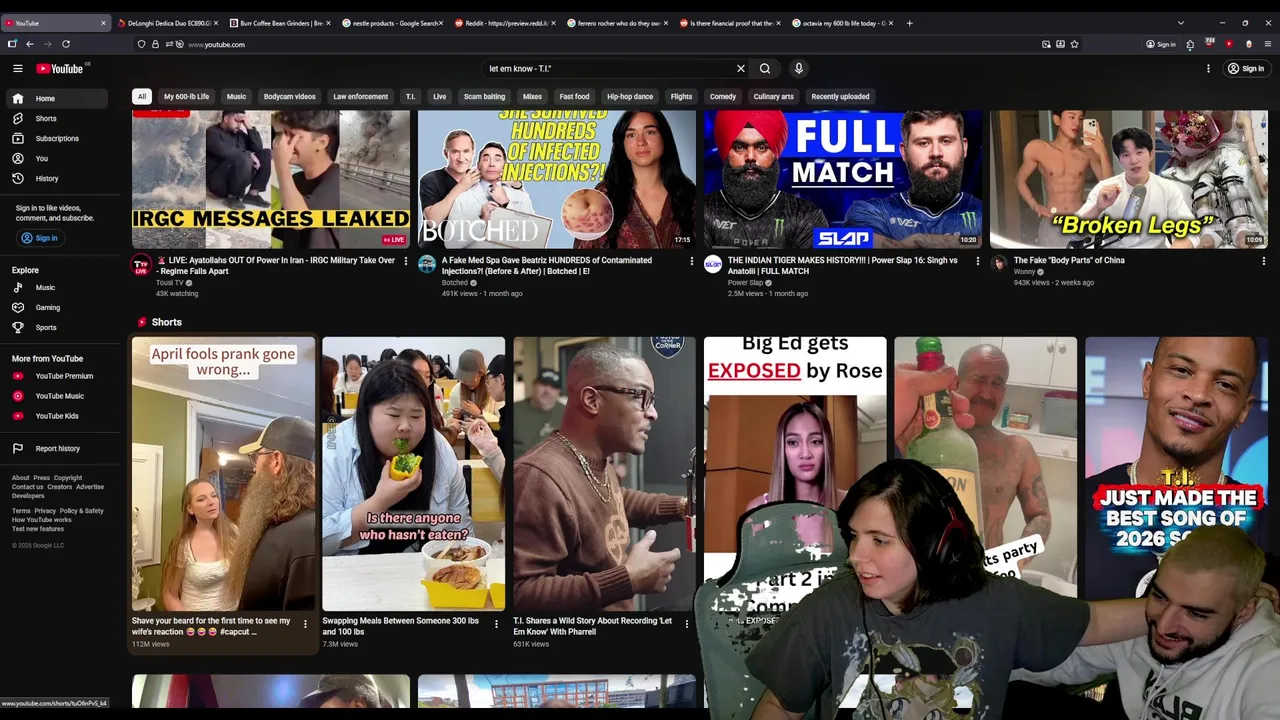The height and width of the screenshot is (720, 1280).
Task: Switch to 'nestle products - Google Search' tab
Action: click(x=393, y=23)
